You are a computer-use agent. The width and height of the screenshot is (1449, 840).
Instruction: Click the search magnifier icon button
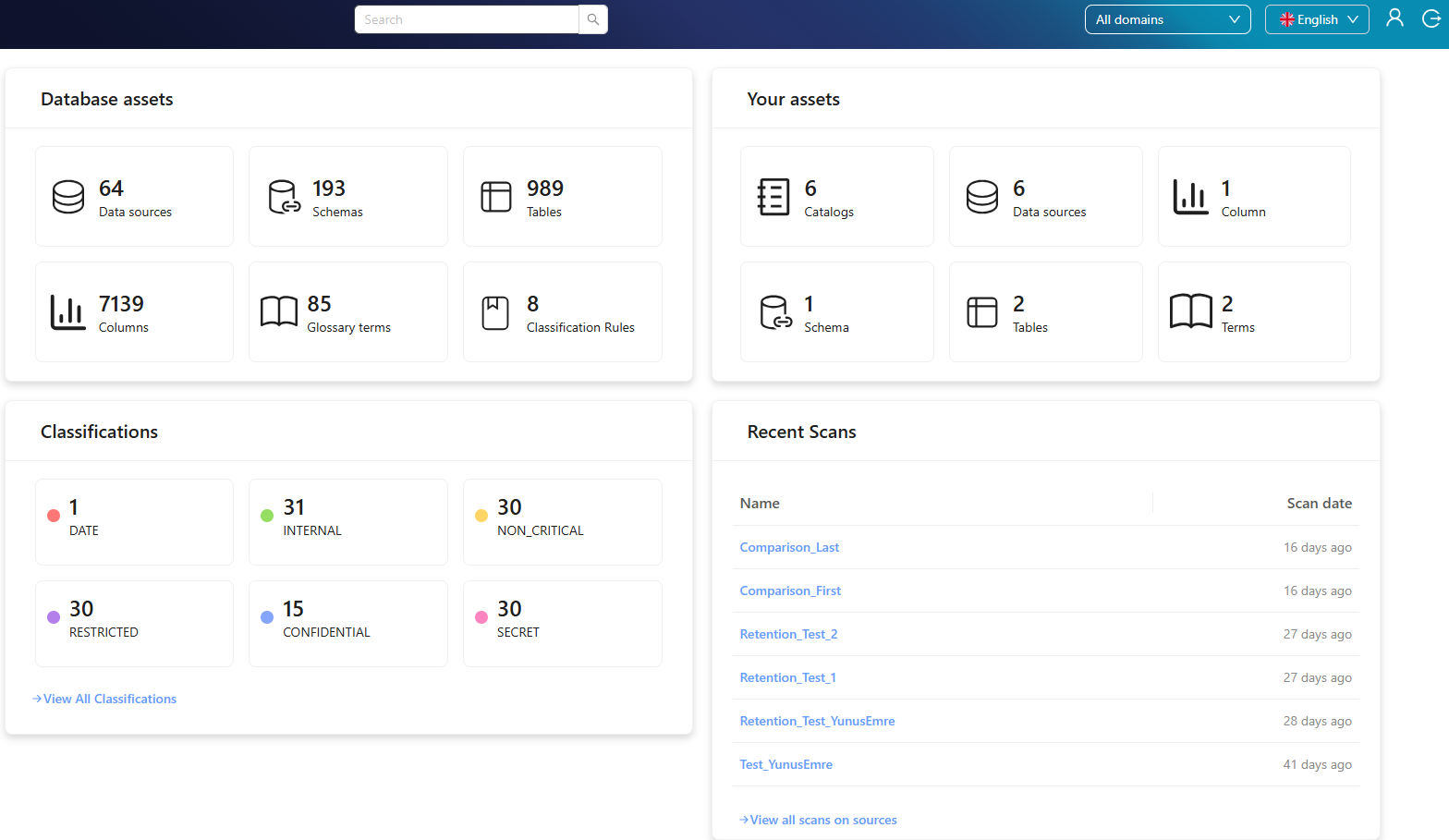click(x=593, y=19)
